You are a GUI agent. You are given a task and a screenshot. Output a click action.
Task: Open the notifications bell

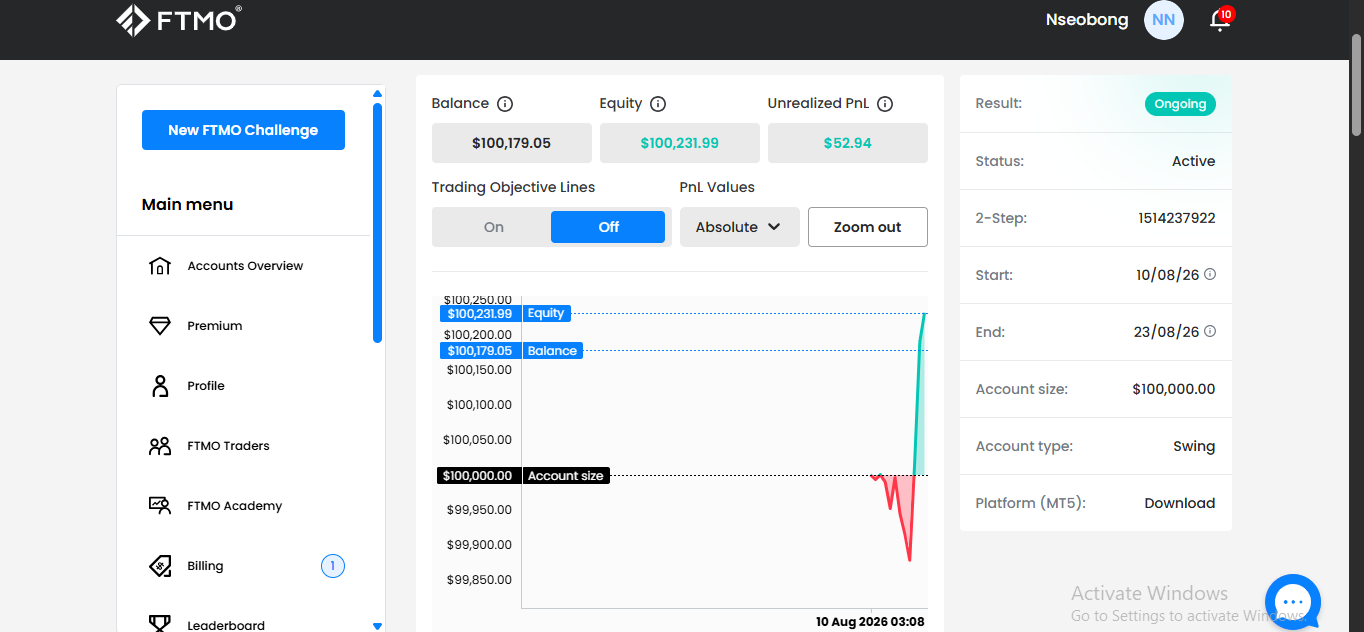point(1219,20)
